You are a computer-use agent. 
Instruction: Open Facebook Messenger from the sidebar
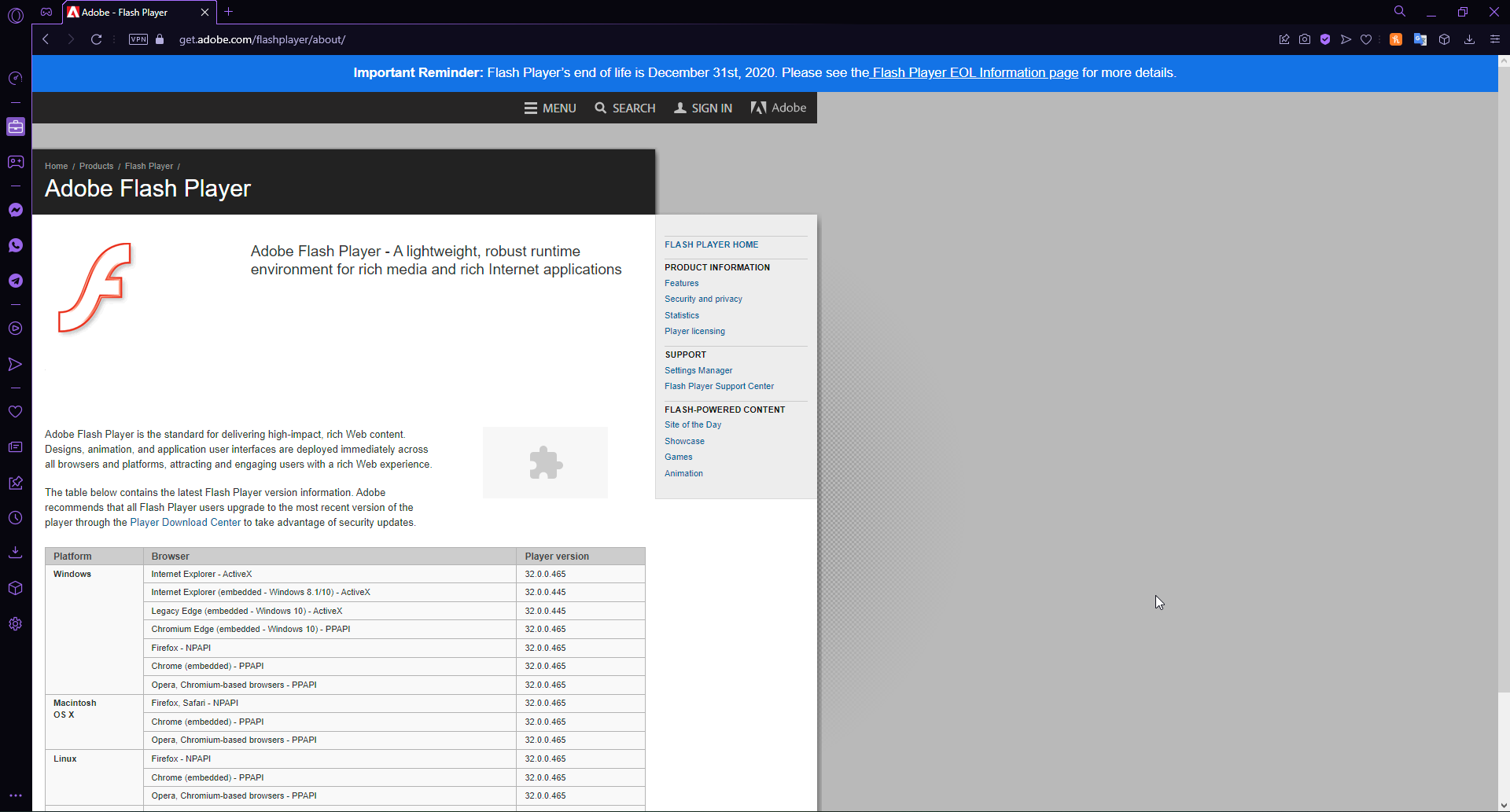tap(16, 210)
